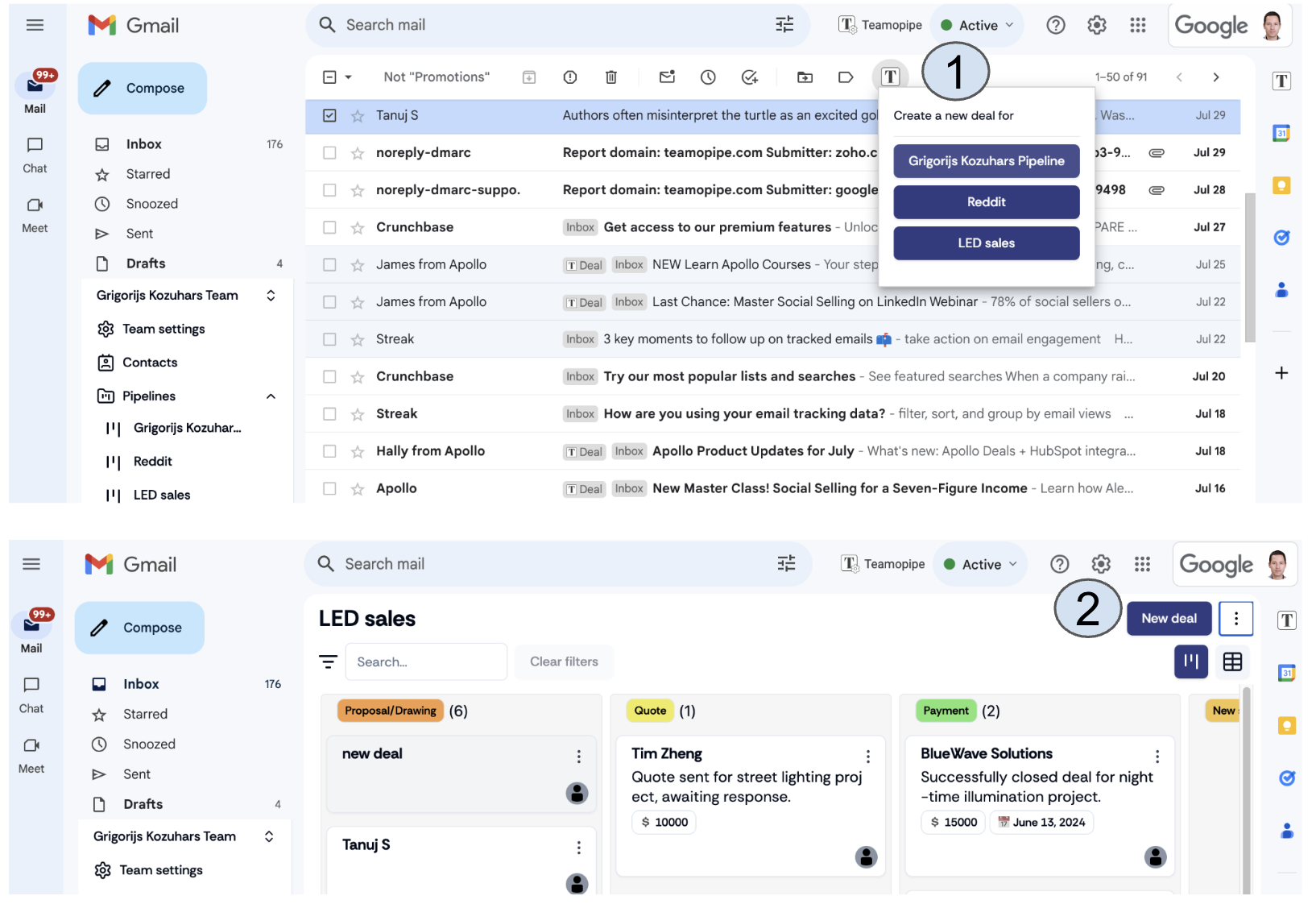1316x904 pixels.
Task: Open the three-dot menu on the "new deal" card
Action: 578,757
